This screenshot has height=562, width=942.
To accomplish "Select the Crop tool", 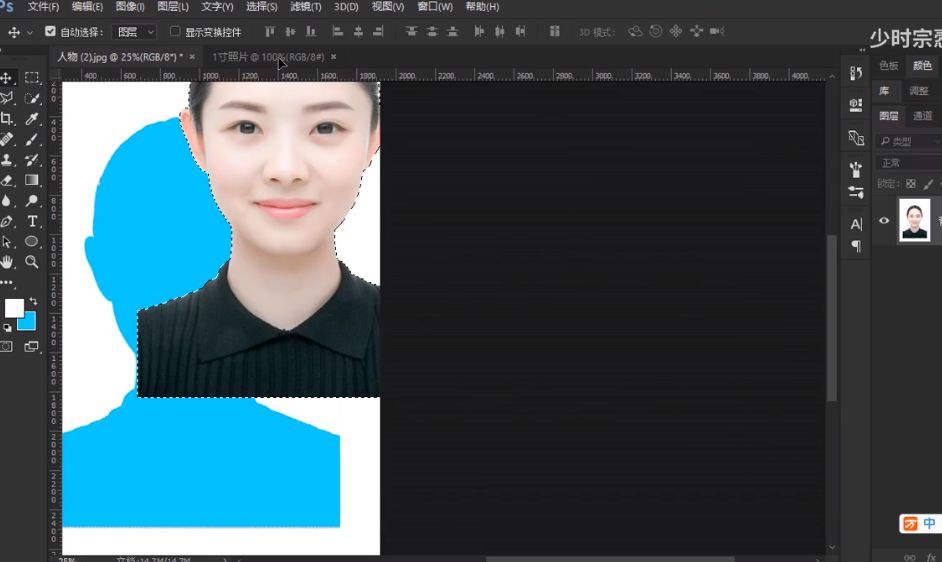I will (x=7, y=118).
